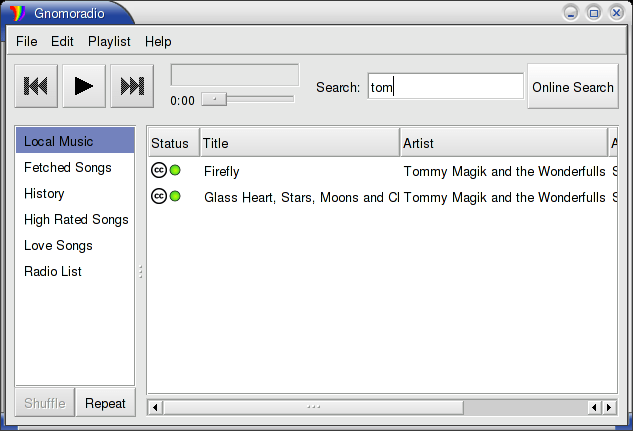Click green status dot for Glass Heart

175,197
